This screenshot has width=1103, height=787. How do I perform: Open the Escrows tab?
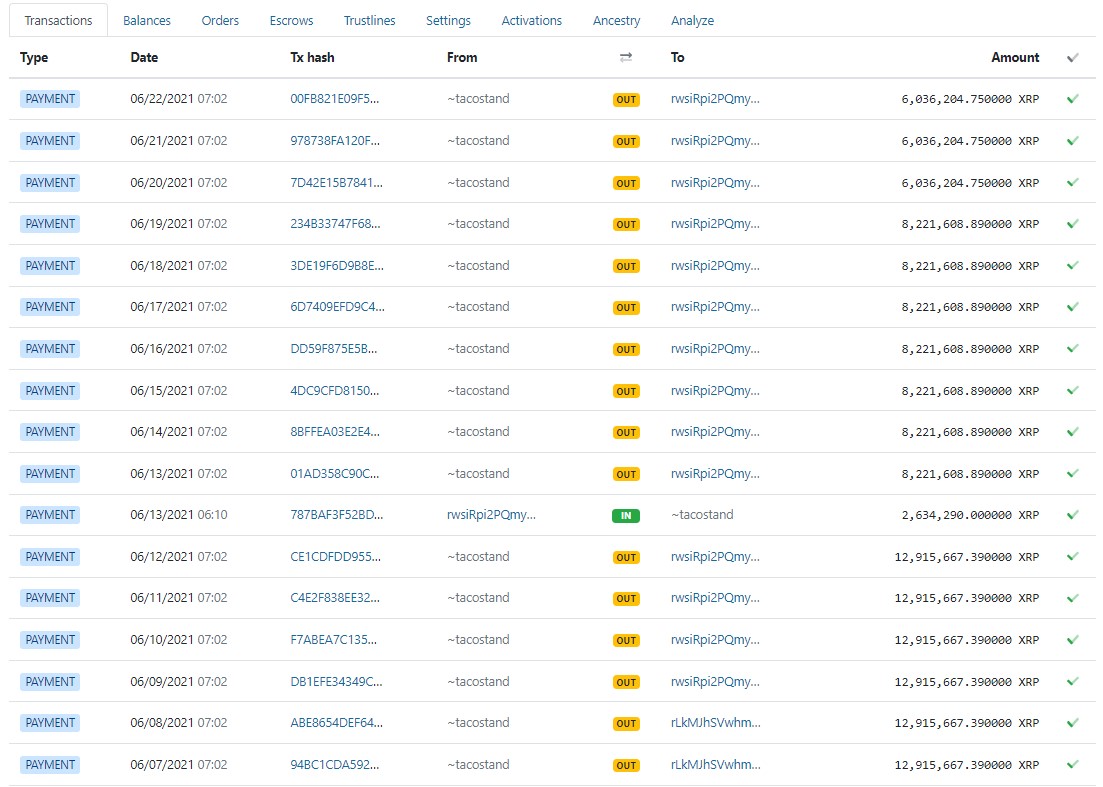click(x=291, y=20)
